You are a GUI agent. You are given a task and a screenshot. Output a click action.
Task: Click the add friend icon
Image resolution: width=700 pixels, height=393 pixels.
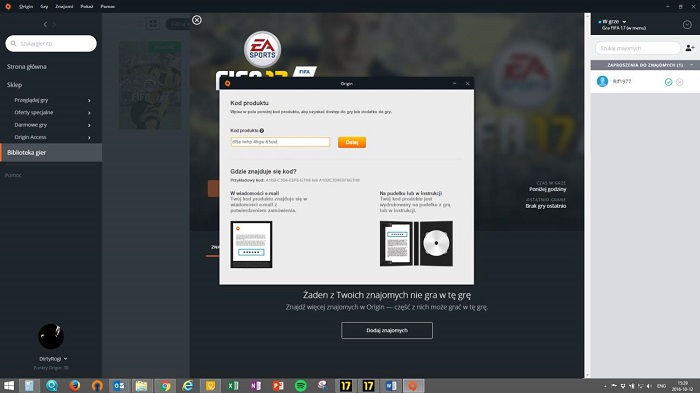point(690,48)
